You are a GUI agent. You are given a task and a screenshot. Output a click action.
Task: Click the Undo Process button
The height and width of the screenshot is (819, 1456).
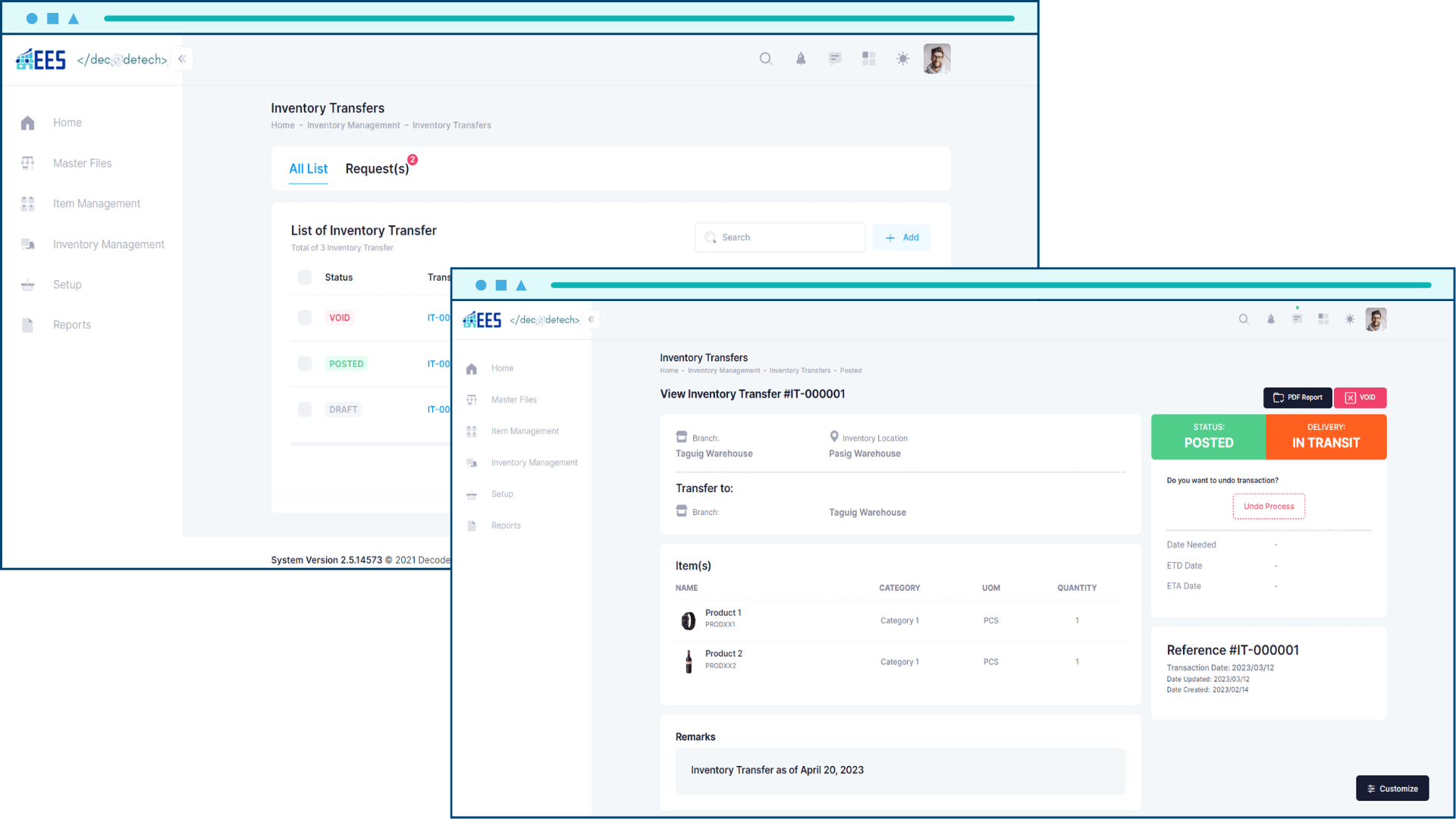tap(1269, 507)
